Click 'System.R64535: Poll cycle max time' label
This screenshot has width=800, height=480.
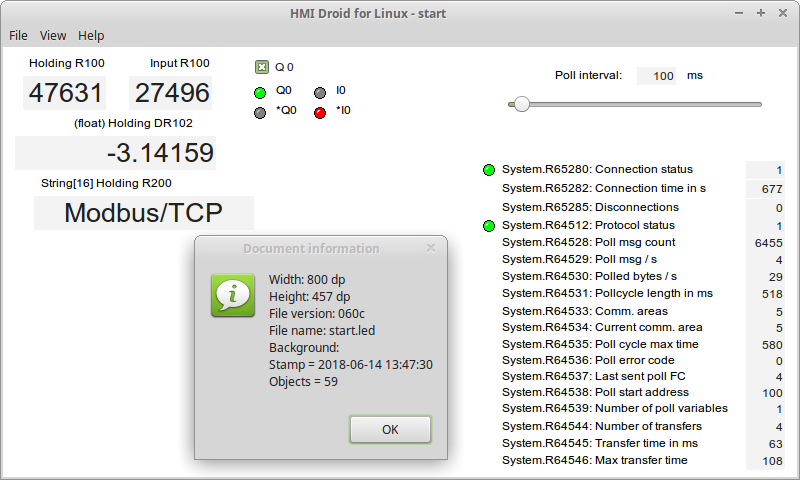tap(600, 344)
